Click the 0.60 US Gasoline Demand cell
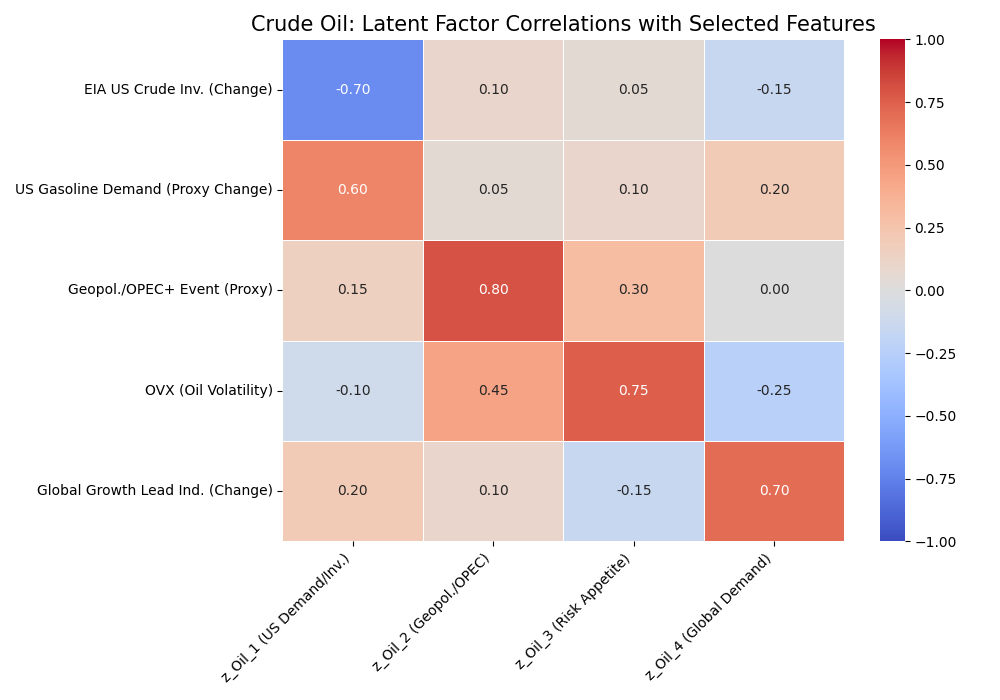 coord(352,190)
